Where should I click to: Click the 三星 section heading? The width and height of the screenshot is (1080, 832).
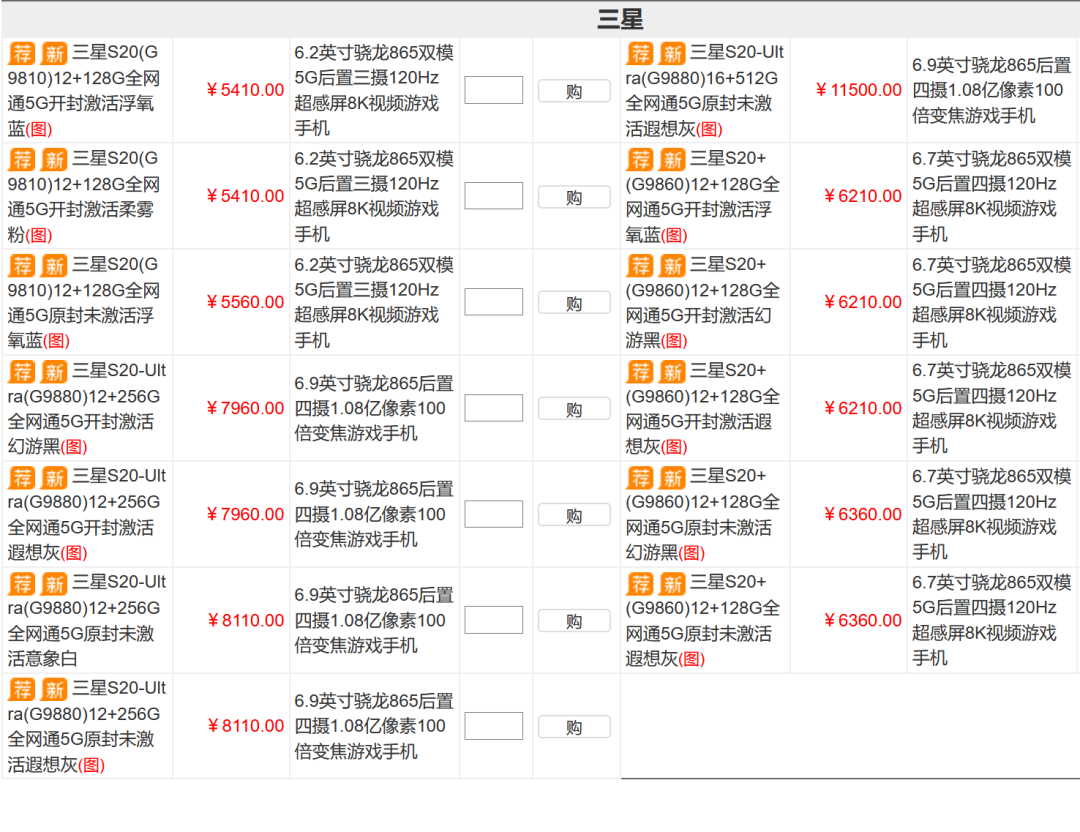(620, 19)
